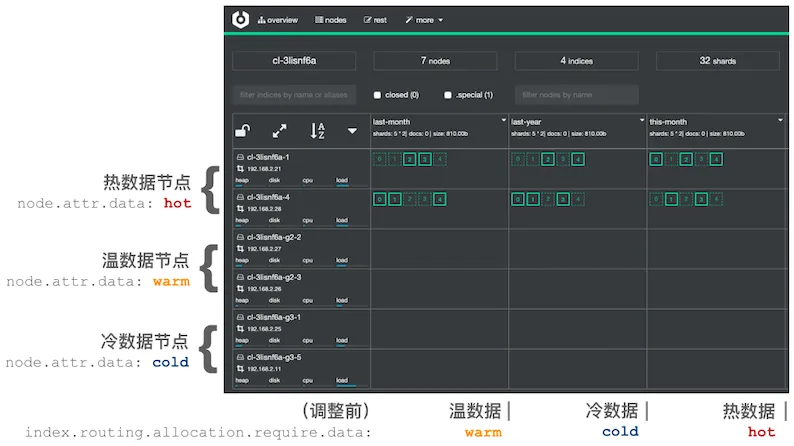This screenshot has height=446, width=794.
Task: Open the caret menu beside sort icon
Action: coord(352,131)
